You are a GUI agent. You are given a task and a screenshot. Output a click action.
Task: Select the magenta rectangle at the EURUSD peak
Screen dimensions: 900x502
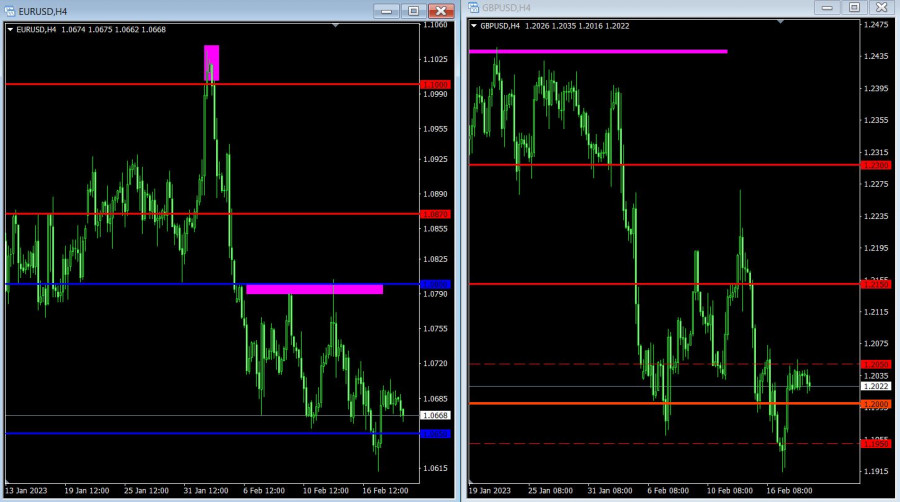pos(211,62)
